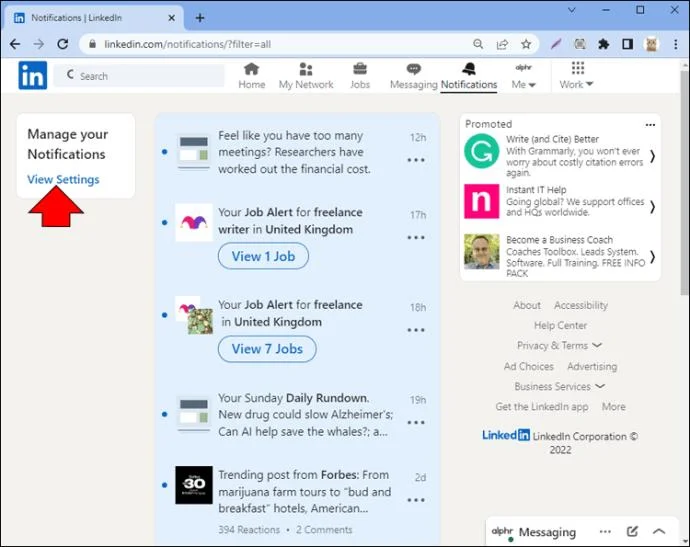
Task: Select the Notifications tab
Action: pyautogui.click(x=469, y=76)
